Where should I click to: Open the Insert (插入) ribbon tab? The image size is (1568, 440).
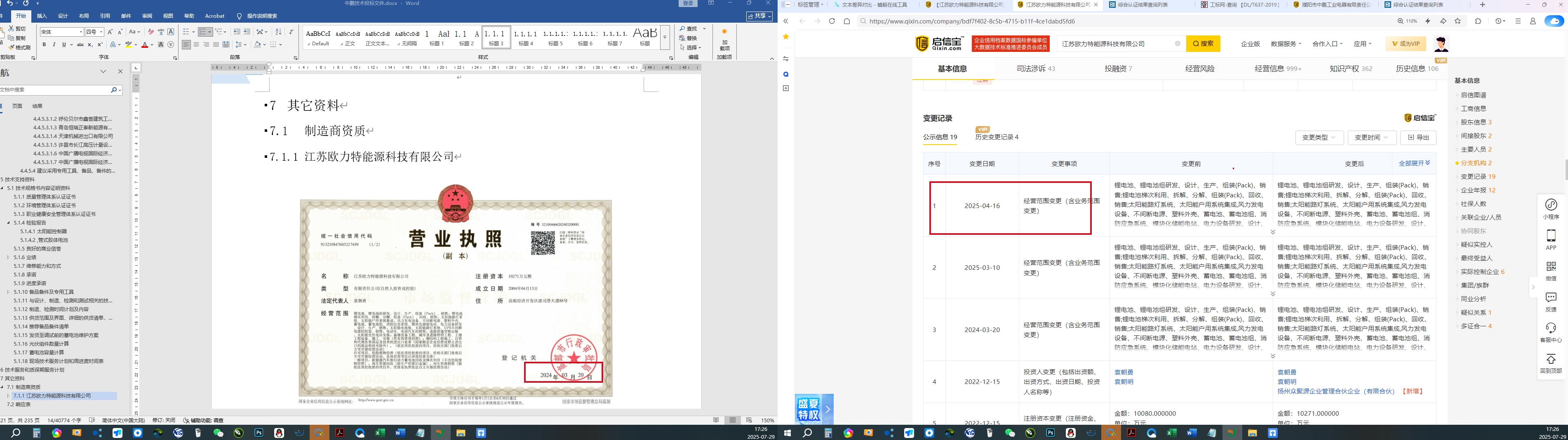[42, 16]
